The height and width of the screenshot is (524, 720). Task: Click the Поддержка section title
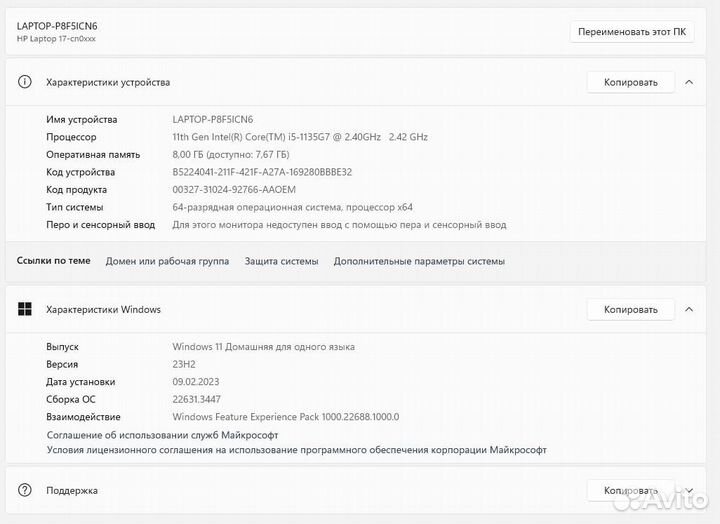coord(72,490)
